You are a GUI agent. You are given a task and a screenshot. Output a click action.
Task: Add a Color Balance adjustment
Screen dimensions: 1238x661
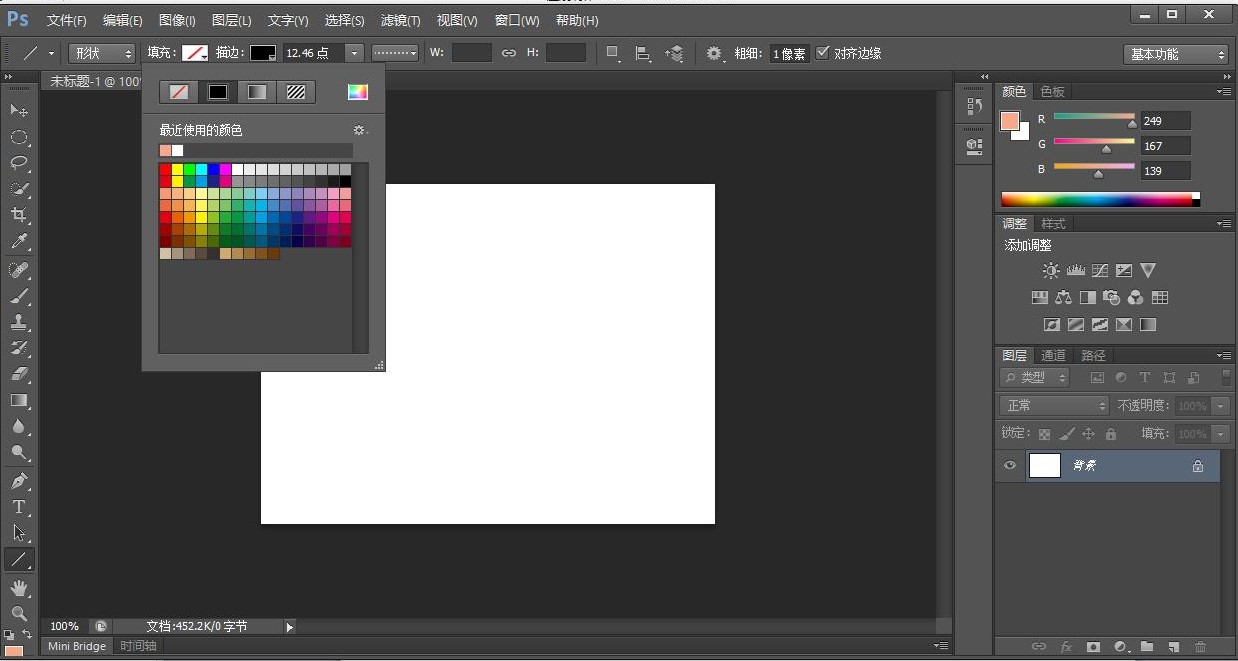pos(1063,297)
